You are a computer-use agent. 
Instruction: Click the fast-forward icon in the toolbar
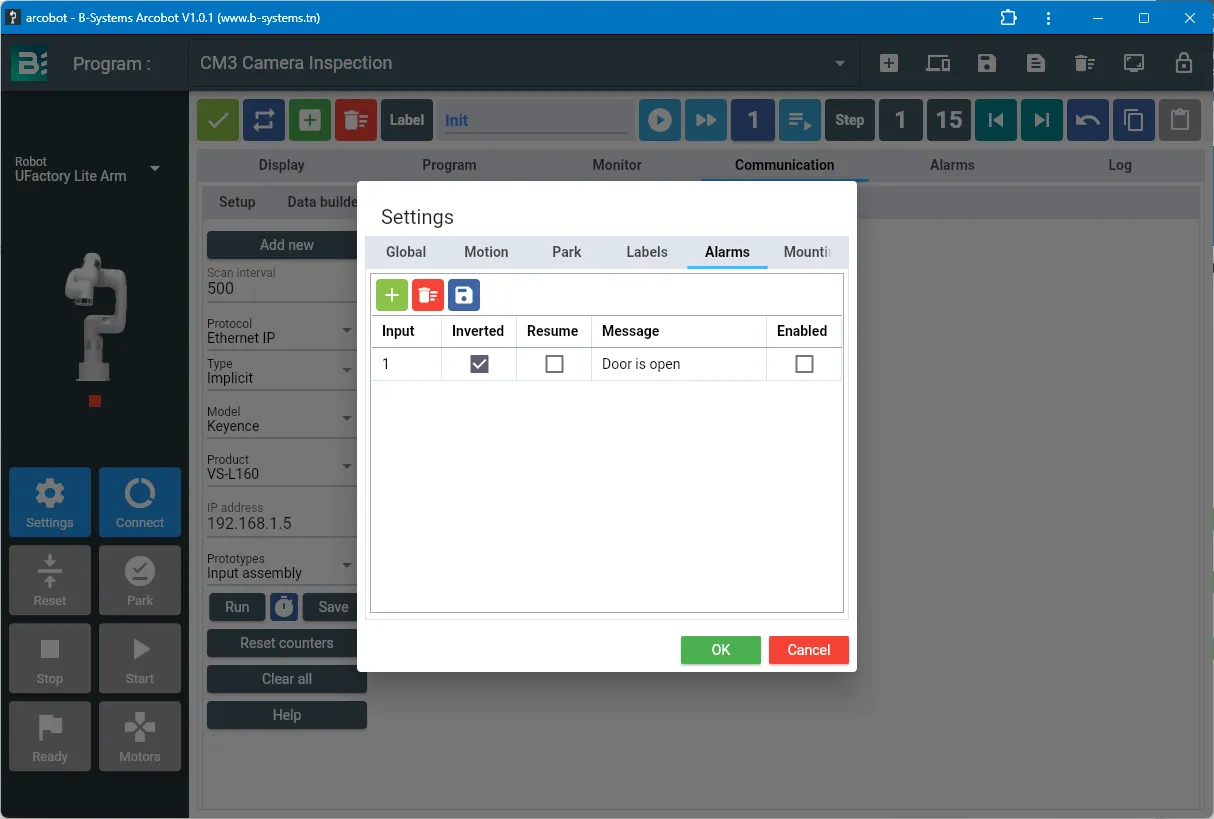click(706, 120)
